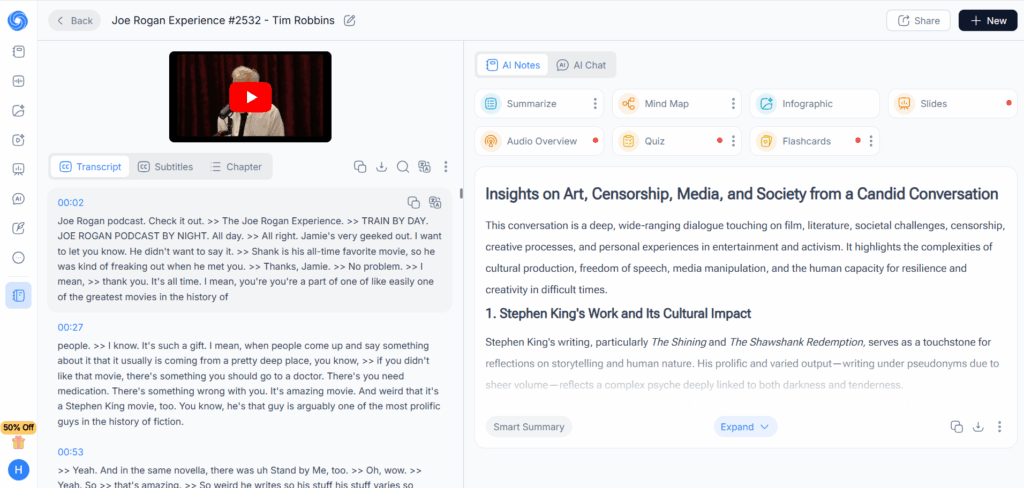Click the Summarize icon
1024x488 pixels.
coord(491,103)
